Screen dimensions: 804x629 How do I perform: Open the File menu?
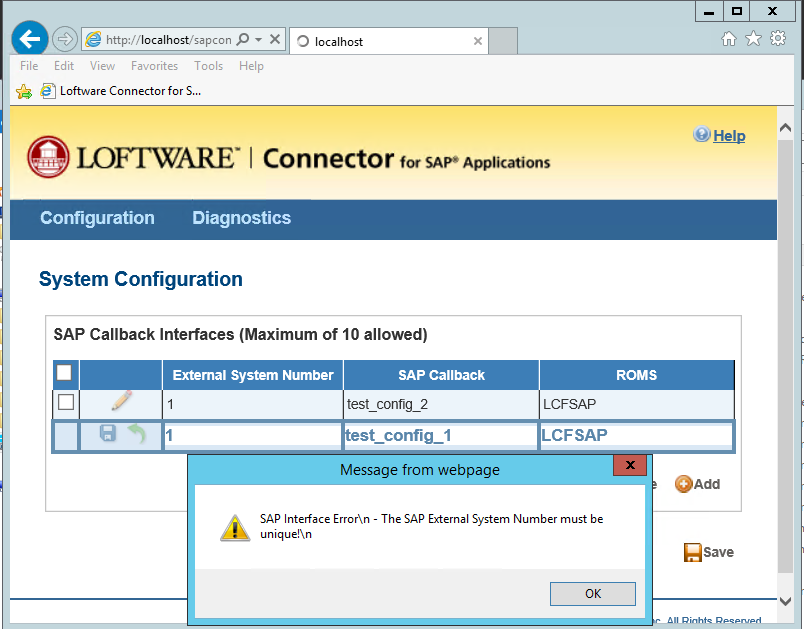click(29, 66)
